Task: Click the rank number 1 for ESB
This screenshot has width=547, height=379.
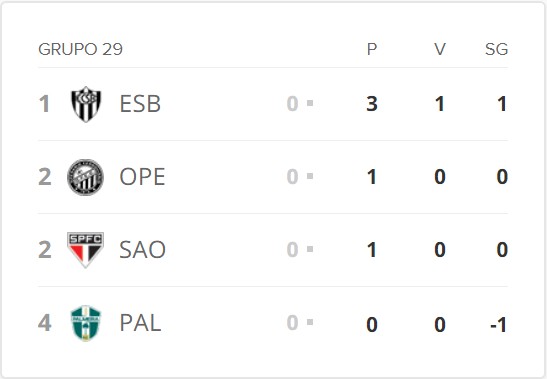Action: 44,104
